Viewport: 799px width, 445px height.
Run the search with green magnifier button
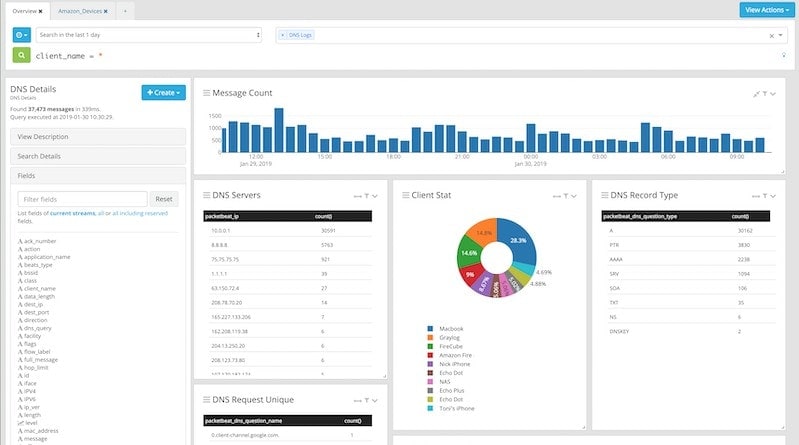(x=21, y=55)
